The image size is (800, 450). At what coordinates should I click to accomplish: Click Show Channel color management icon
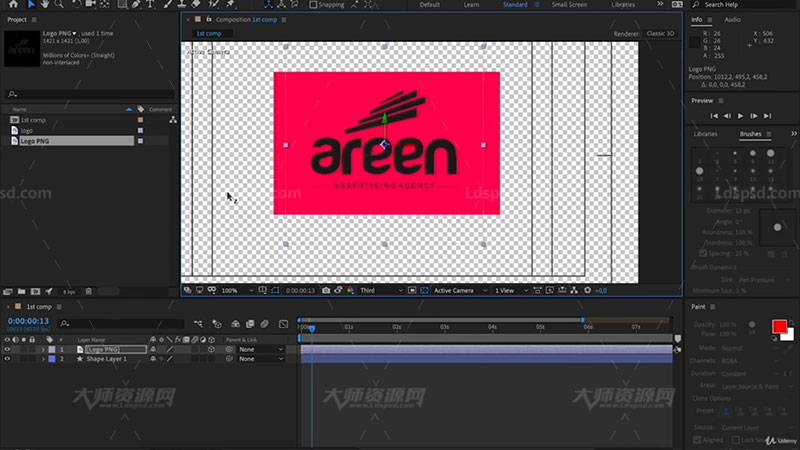click(x=351, y=290)
